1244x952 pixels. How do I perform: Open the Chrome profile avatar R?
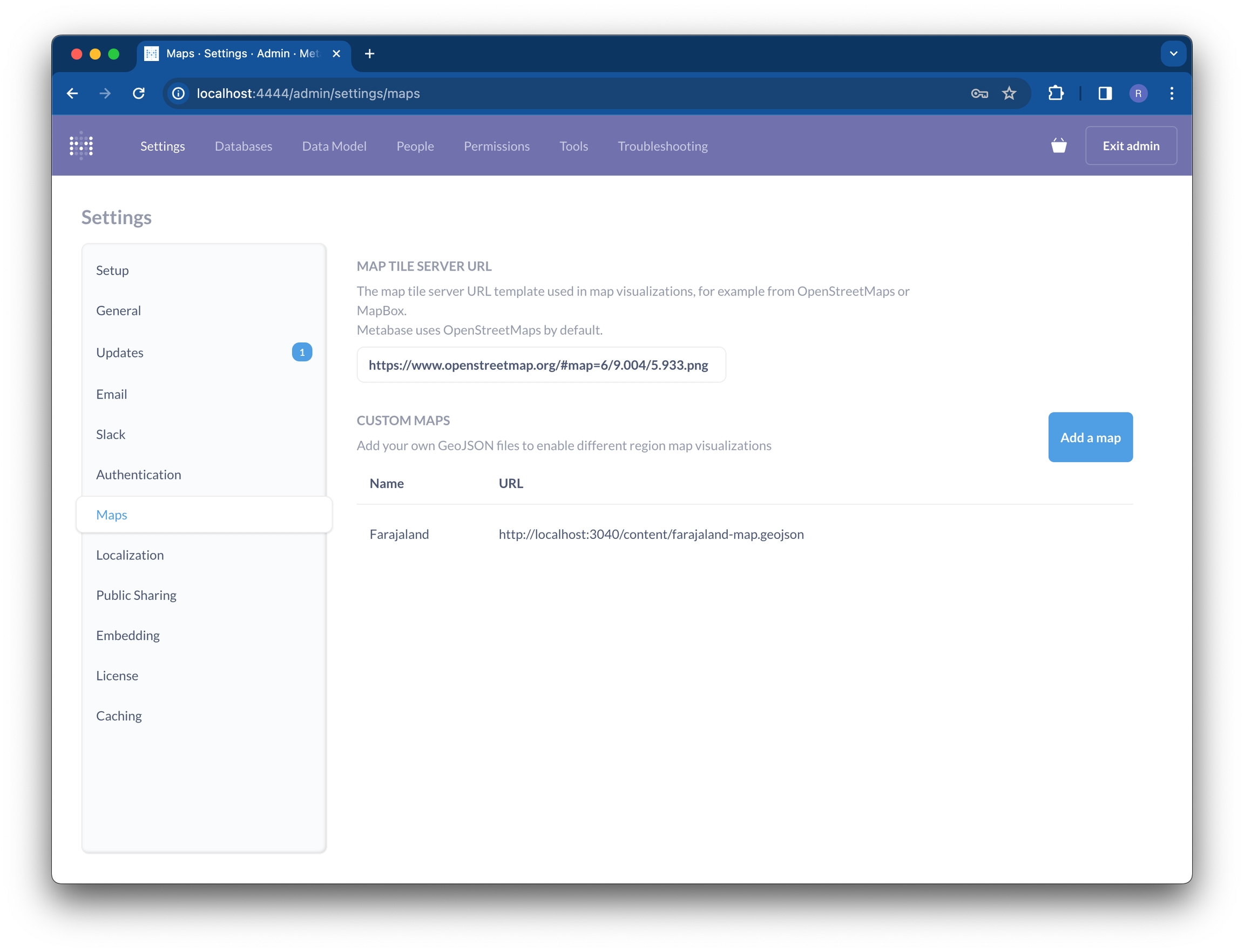tap(1138, 93)
